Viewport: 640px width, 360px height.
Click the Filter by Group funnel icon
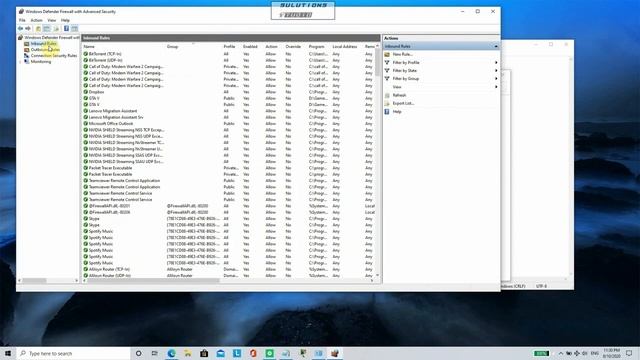point(387,78)
